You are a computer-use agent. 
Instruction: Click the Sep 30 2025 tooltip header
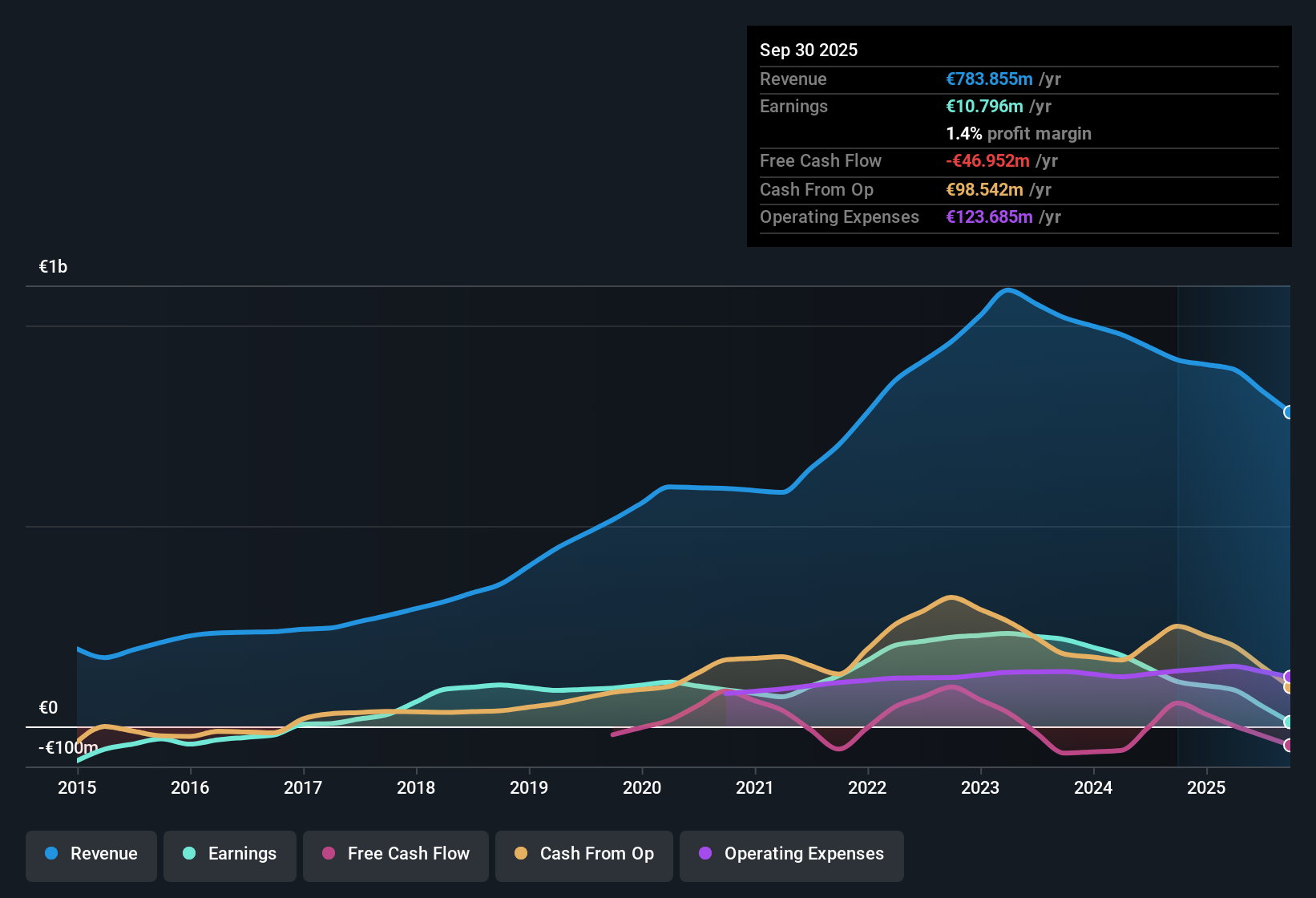[809, 50]
